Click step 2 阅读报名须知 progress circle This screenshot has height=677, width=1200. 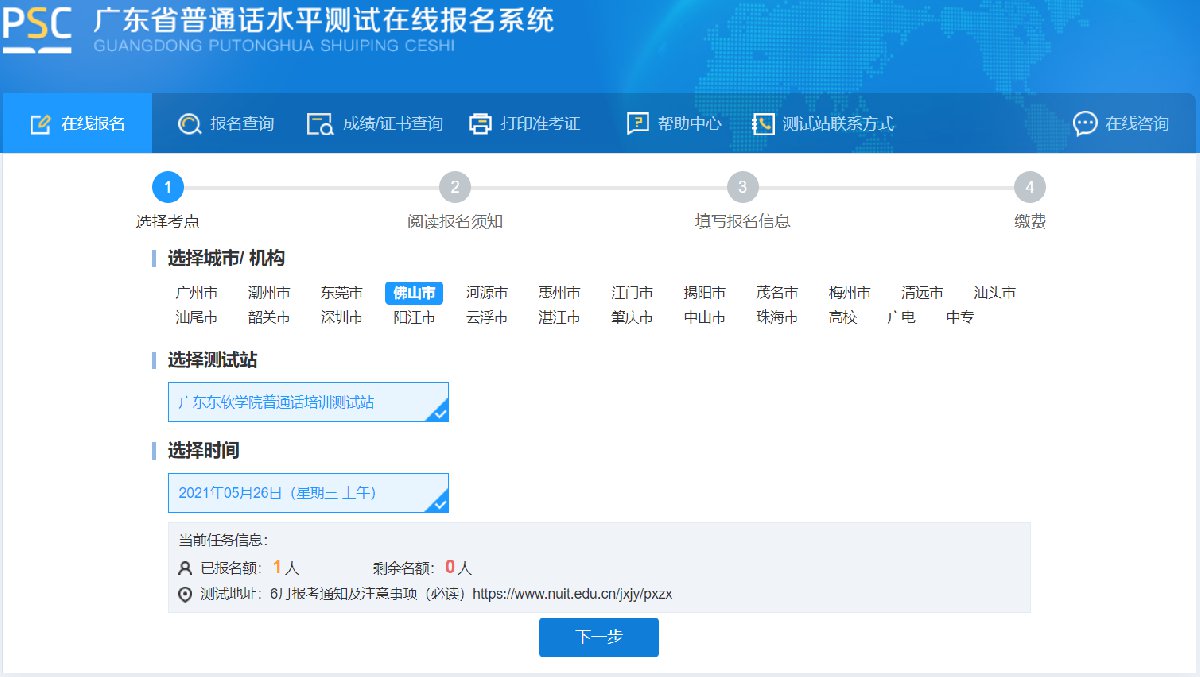tap(454, 187)
